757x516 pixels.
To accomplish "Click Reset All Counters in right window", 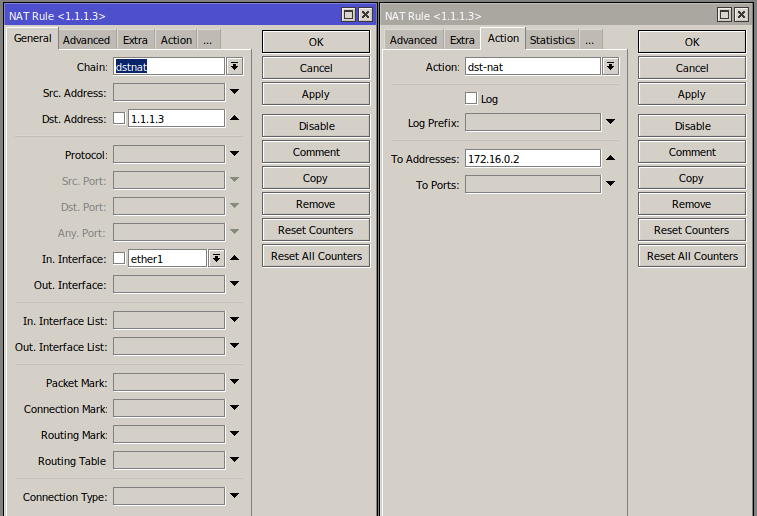I will pos(692,256).
